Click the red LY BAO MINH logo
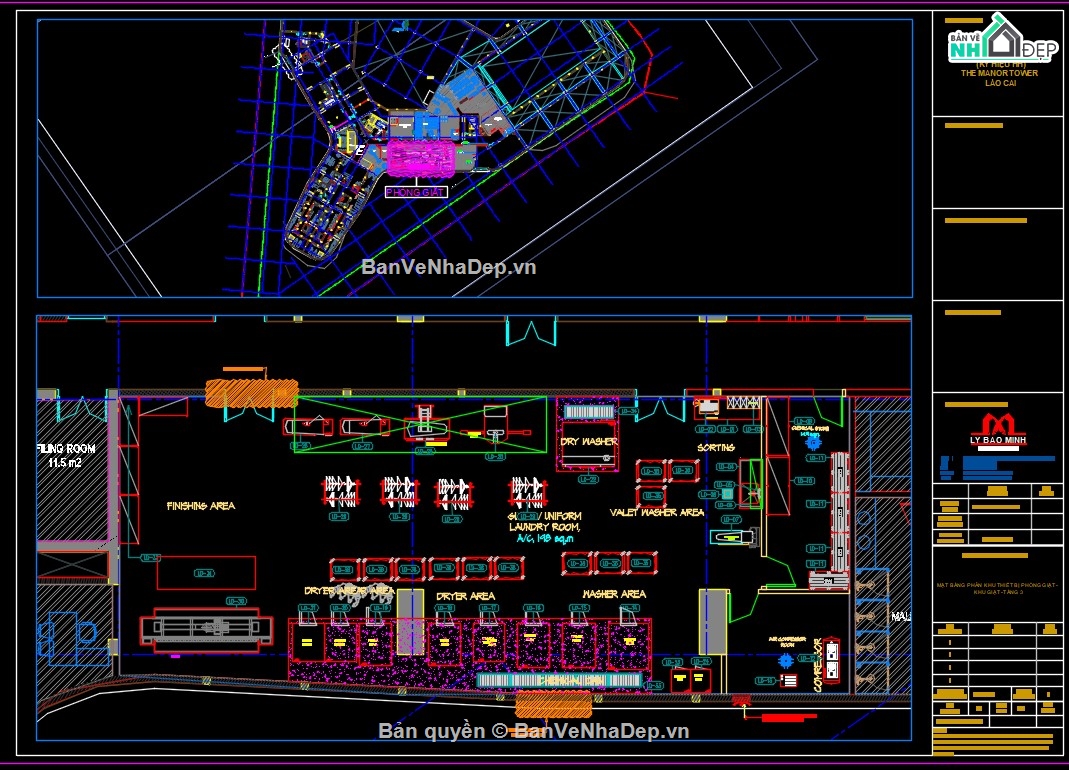 tap(999, 425)
